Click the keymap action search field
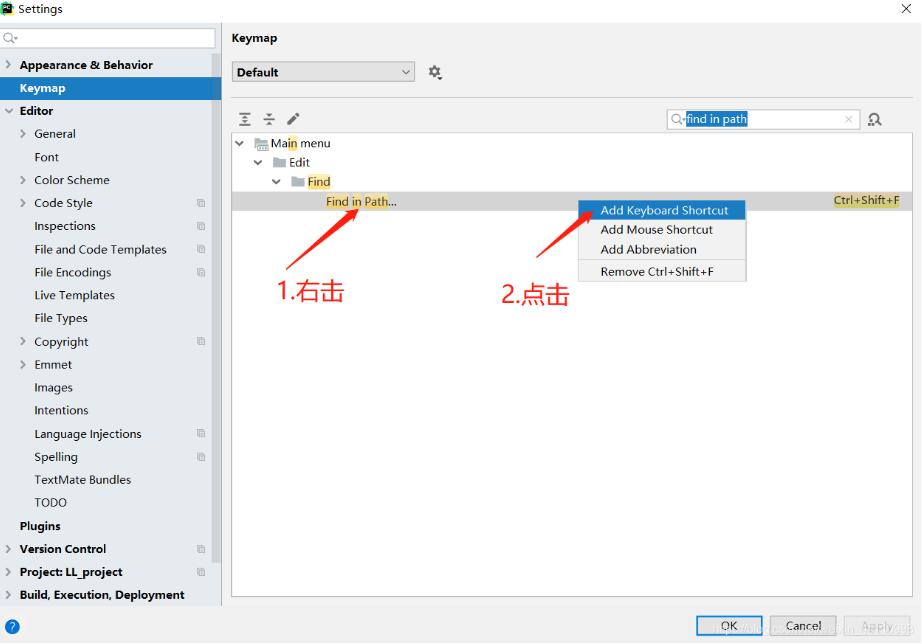Screen dimensions: 922x644 [763, 119]
